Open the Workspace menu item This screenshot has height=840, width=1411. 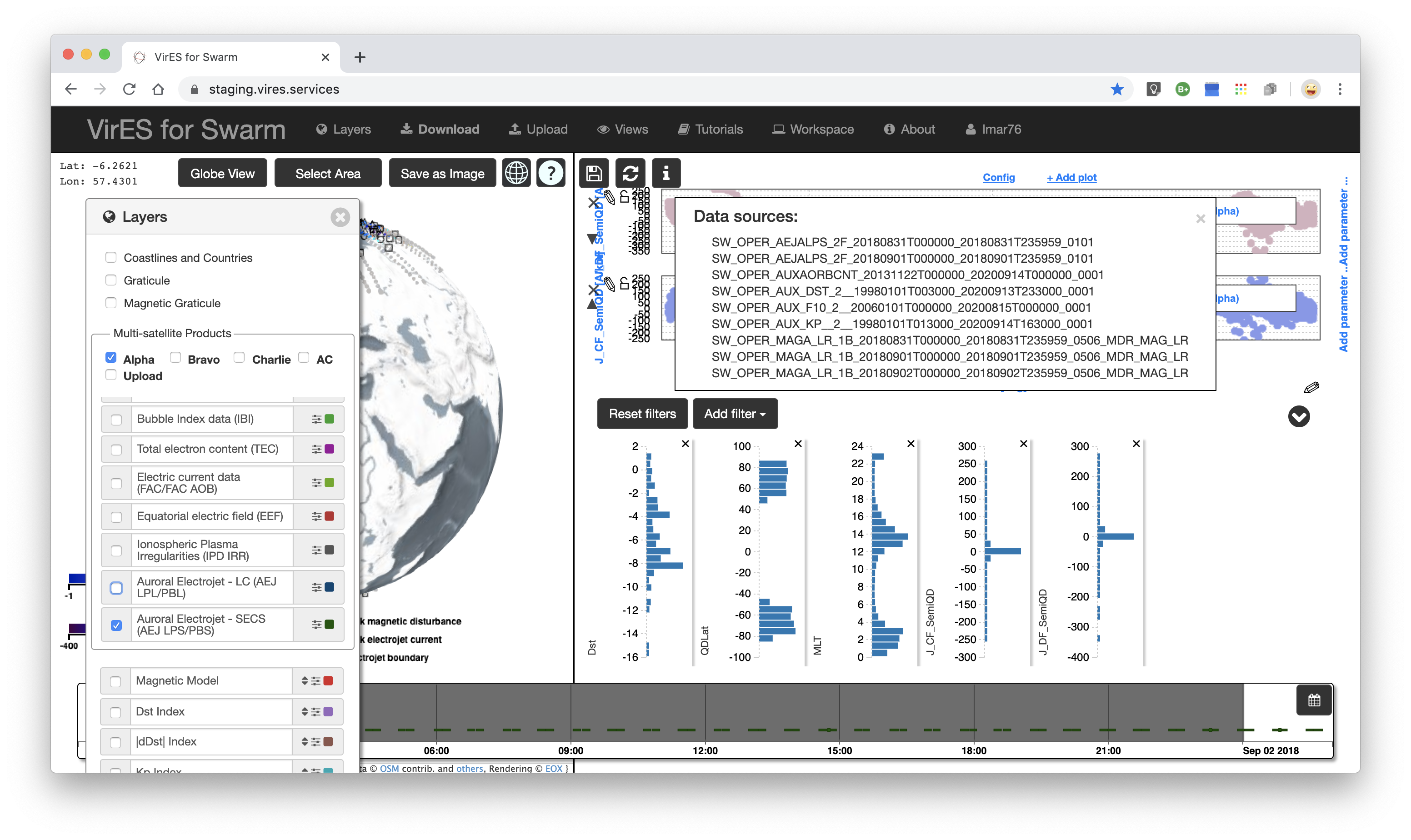click(813, 129)
